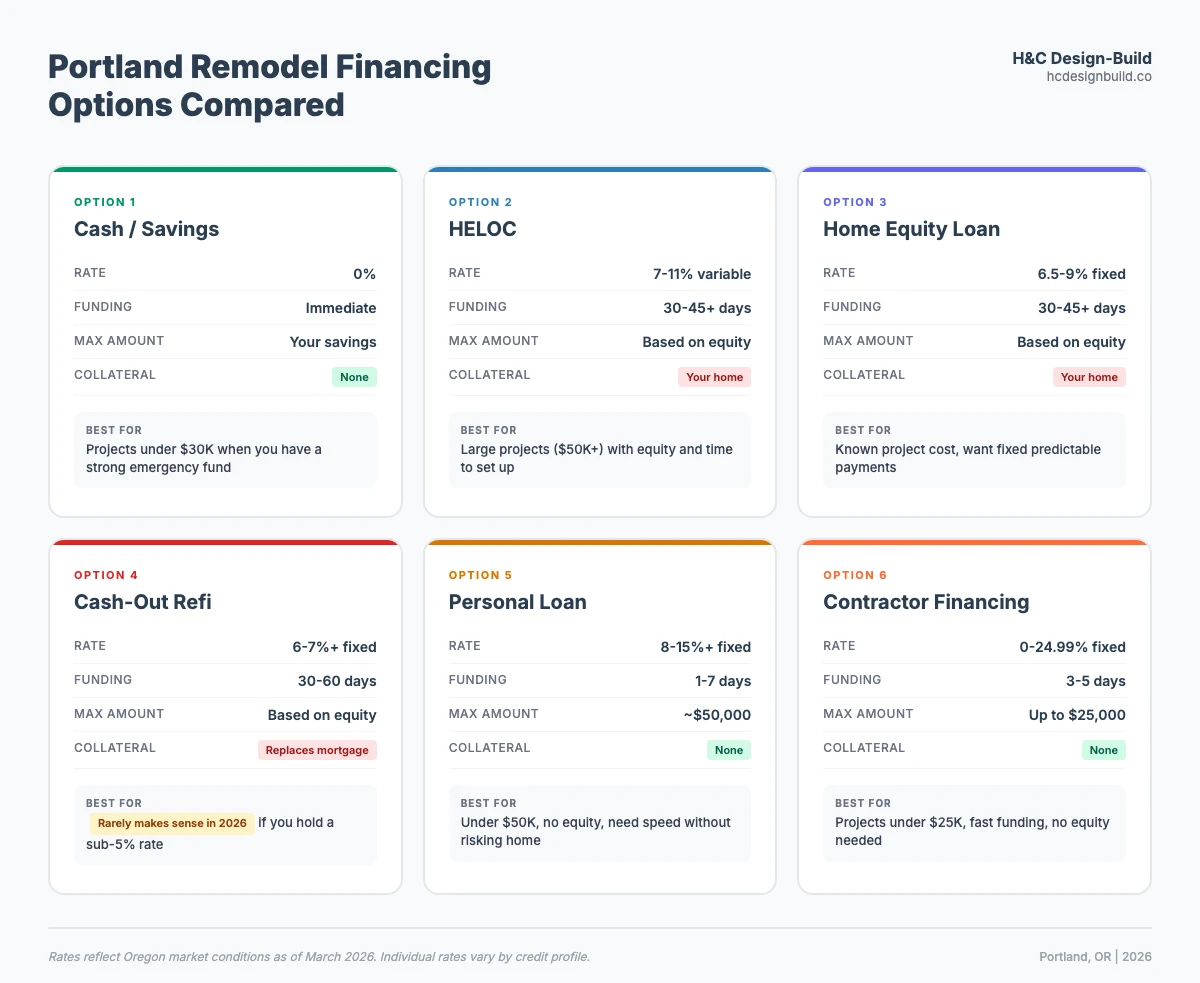Click the Contractor Financing card title

click(x=925, y=602)
